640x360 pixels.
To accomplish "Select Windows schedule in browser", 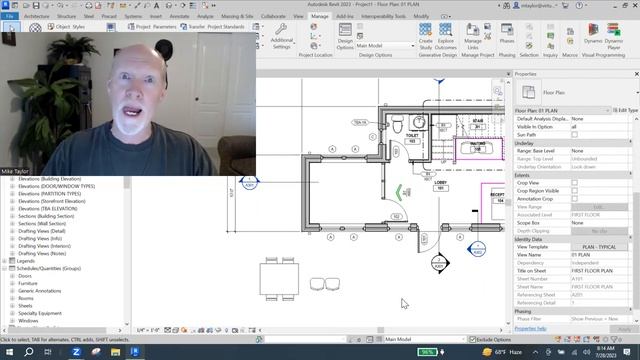I will click(x=28, y=321).
